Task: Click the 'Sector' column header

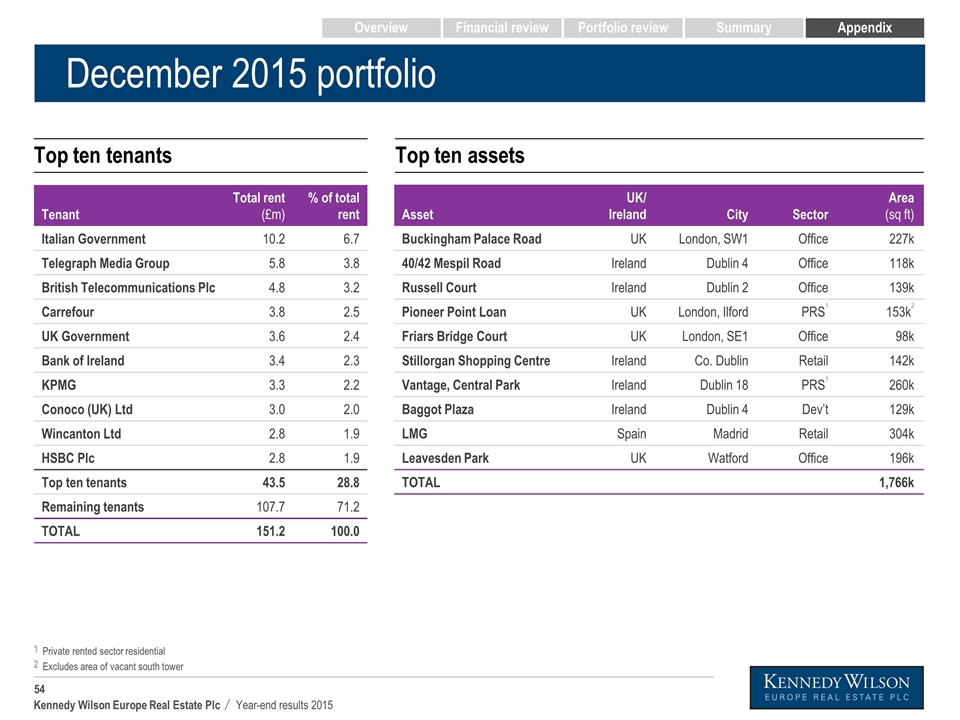Action: point(810,214)
